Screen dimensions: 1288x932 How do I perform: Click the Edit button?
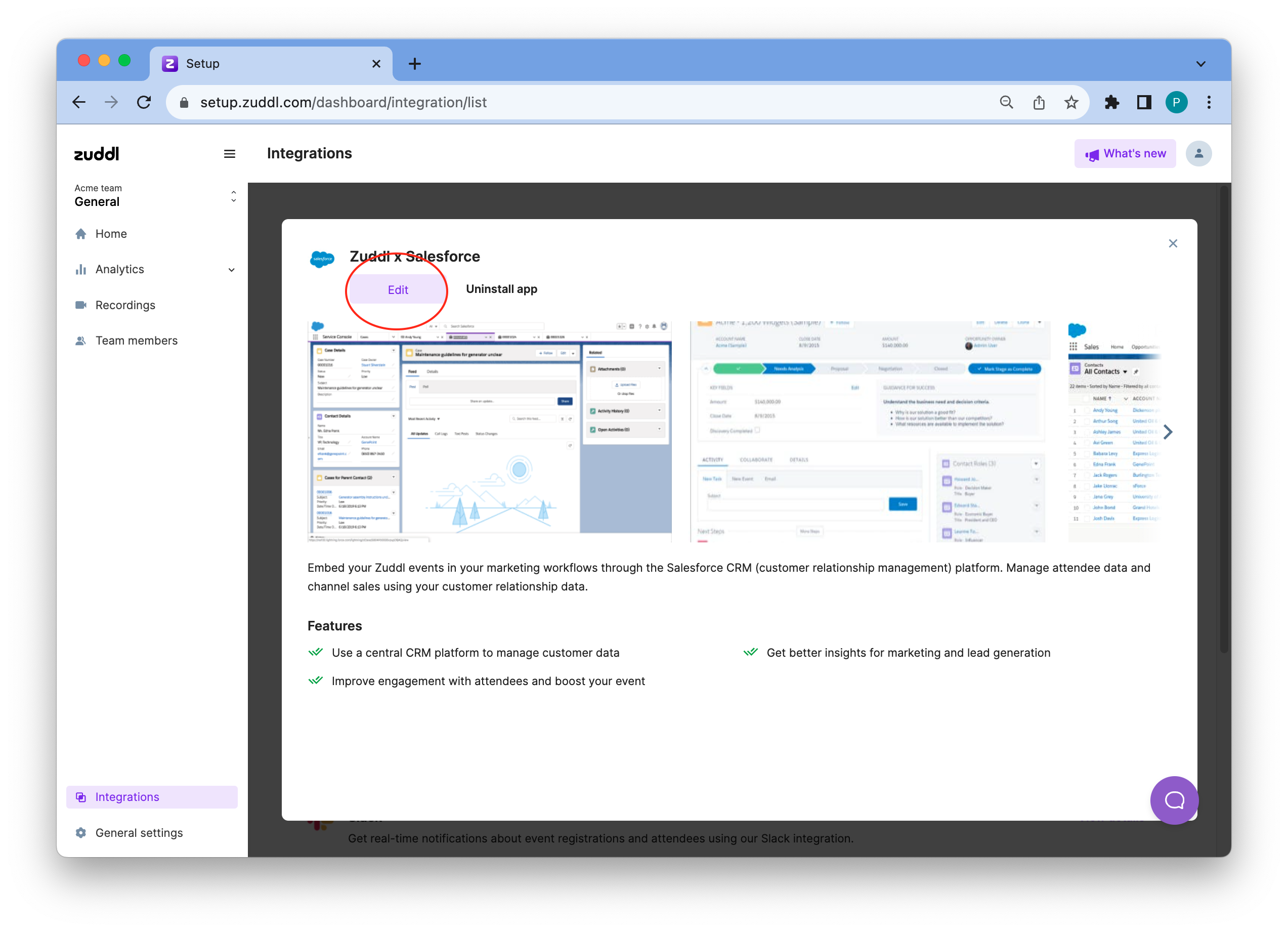(x=398, y=289)
